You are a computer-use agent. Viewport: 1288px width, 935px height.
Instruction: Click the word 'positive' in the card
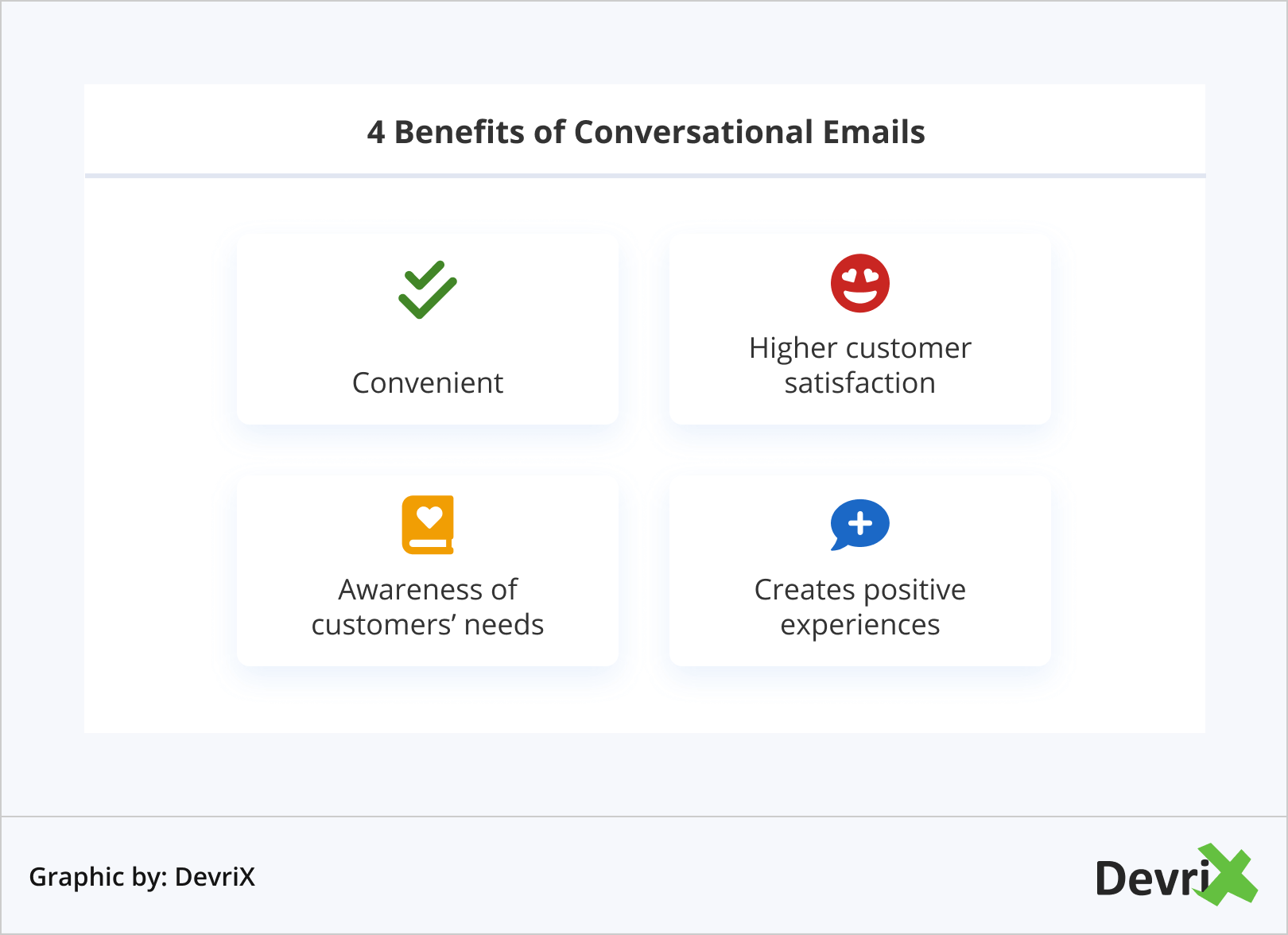coord(914,590)
